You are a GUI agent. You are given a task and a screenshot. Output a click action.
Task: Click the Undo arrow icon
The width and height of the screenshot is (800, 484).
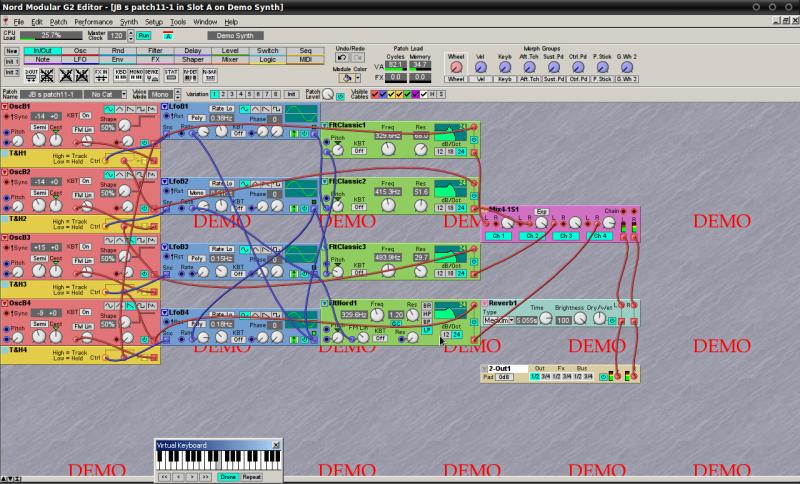[x=342, y=58]
